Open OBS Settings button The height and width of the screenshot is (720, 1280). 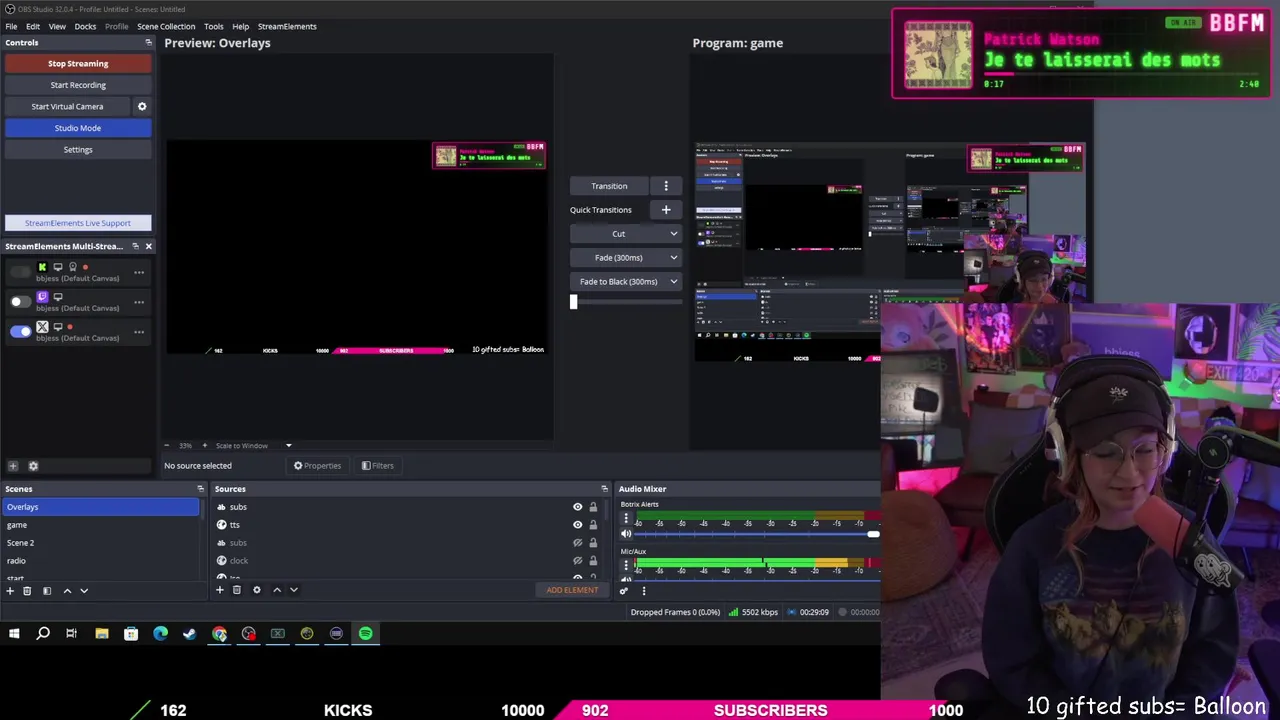point(78,150)
